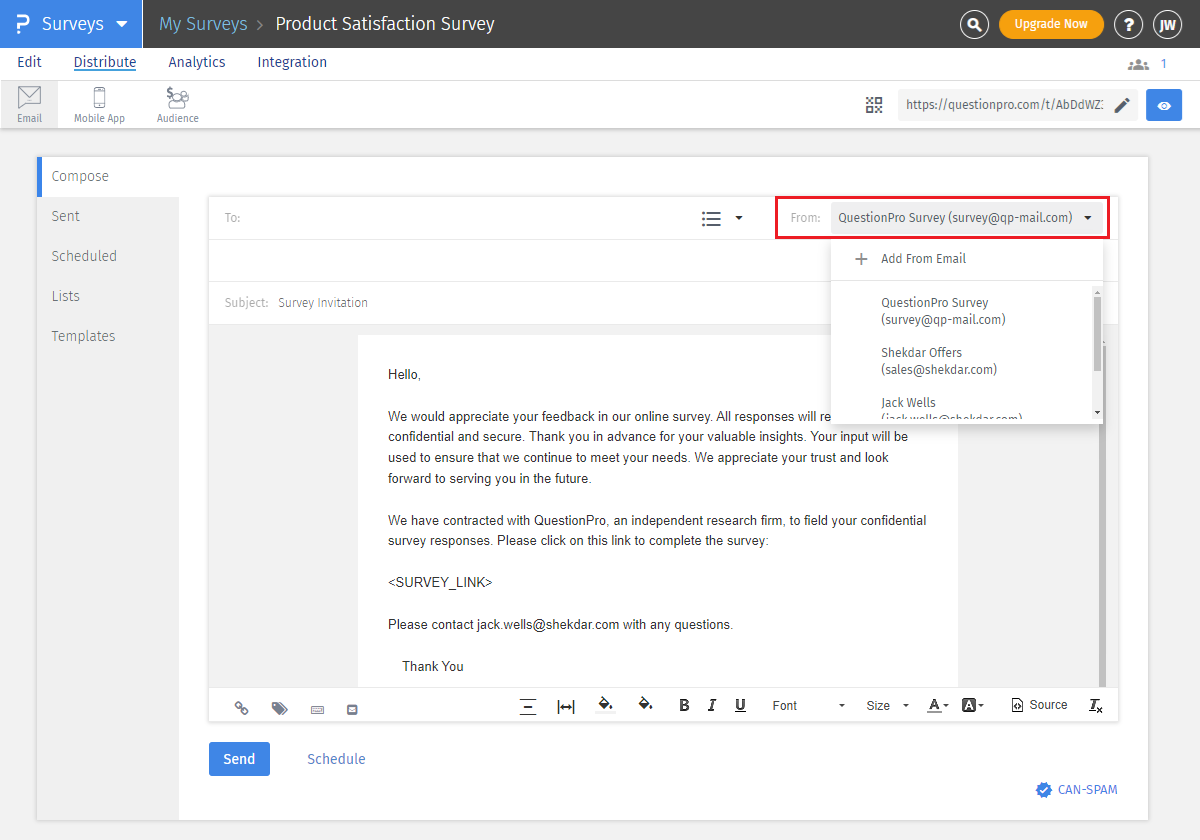Image resolution: width=1200 pixels, height=840 pixels.
Task: Switch to the Analytics tab
Action: pos(196,62)
